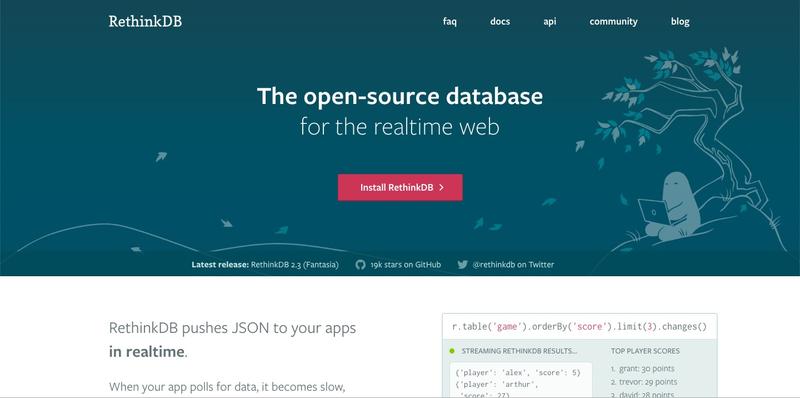This screenshot has width=800, height=398.
Task: Click the RethinkDB logo
Action: (145, 21)
